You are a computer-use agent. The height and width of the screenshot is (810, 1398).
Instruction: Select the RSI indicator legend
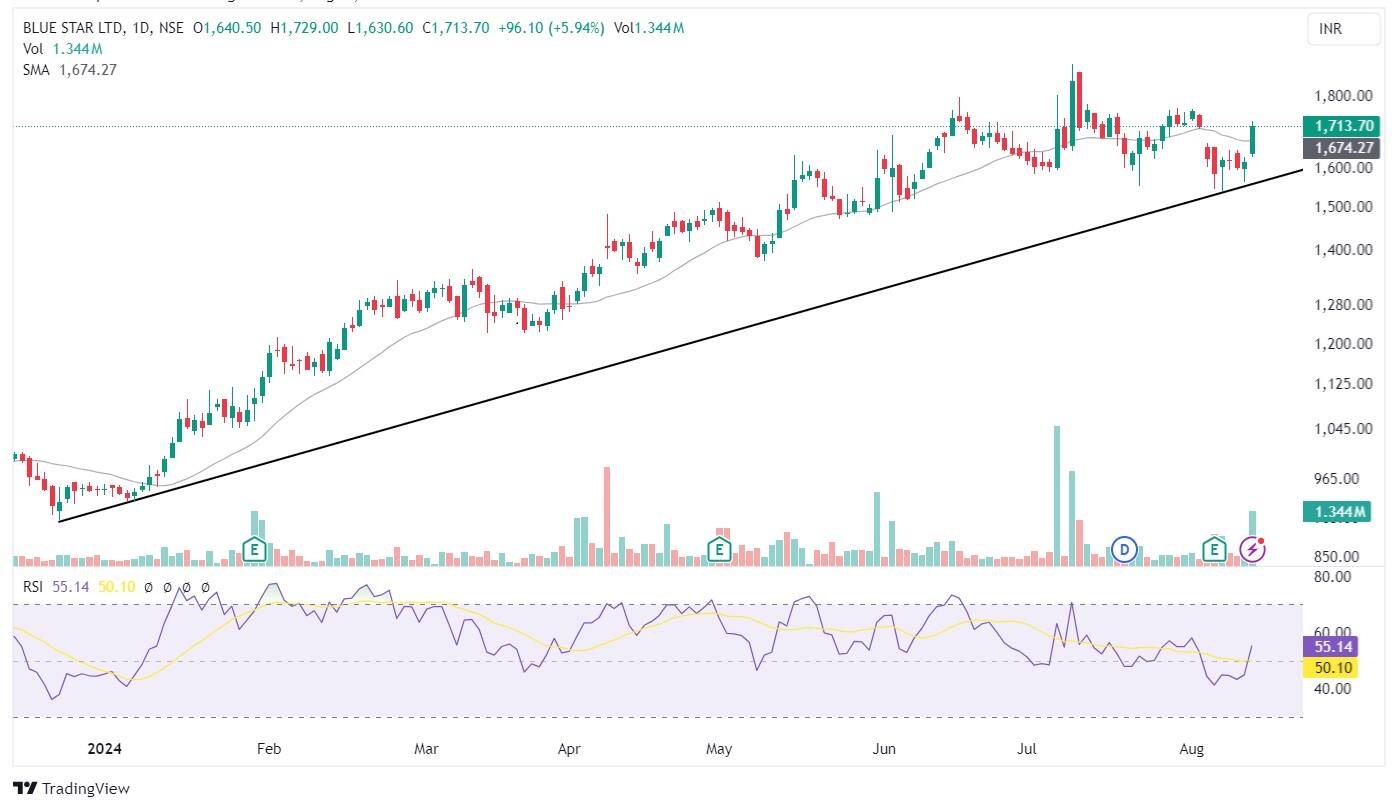(x=35, y=587)
